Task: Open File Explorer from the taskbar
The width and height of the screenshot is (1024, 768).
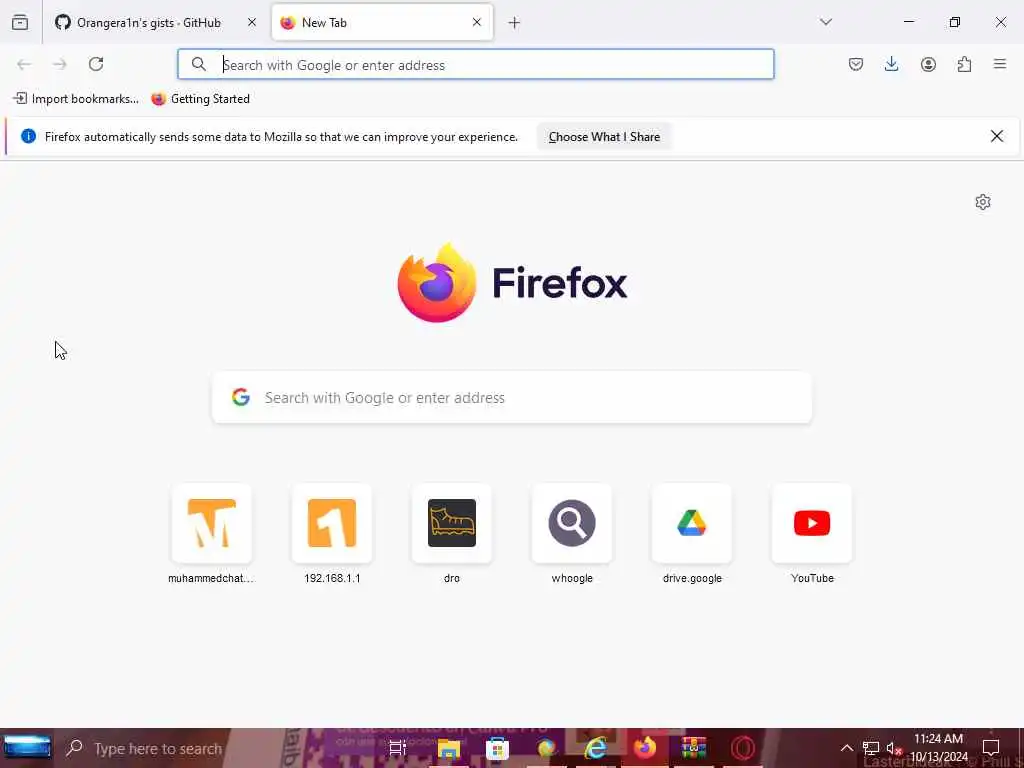Action: 449,748
